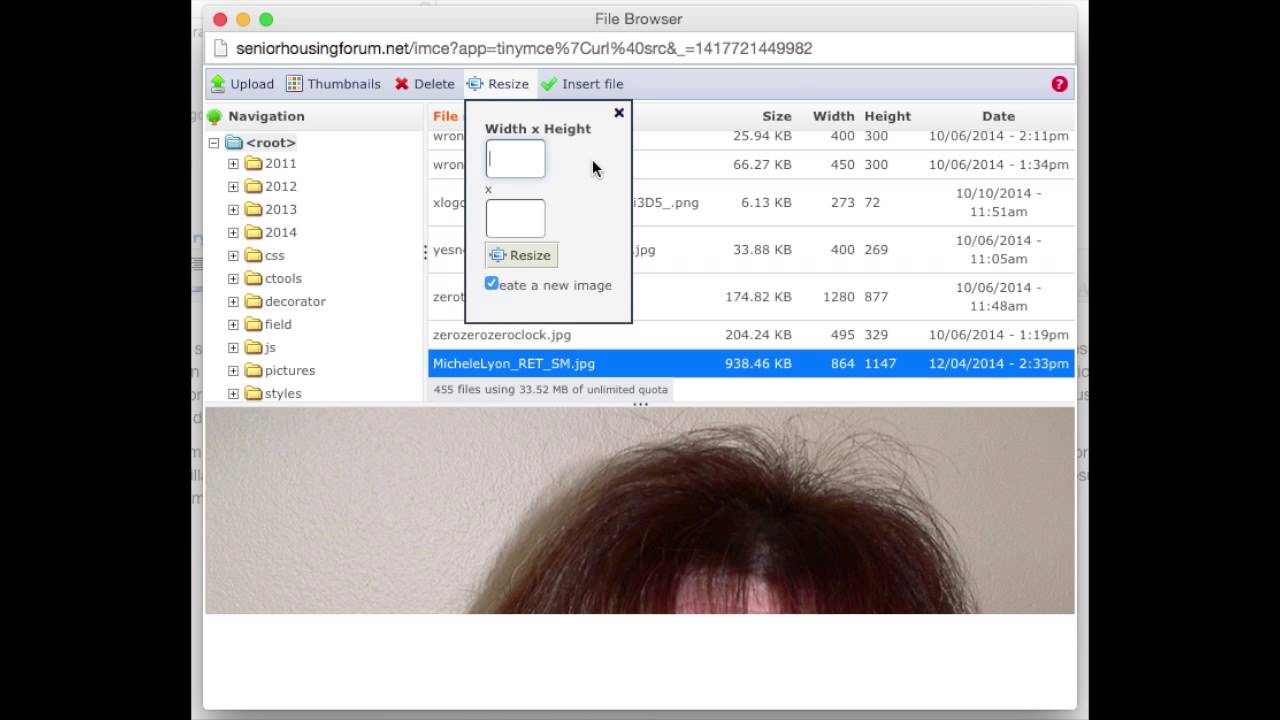1280x720 pixels.
Task: Click the browser address bar URL
Action: 524,48
